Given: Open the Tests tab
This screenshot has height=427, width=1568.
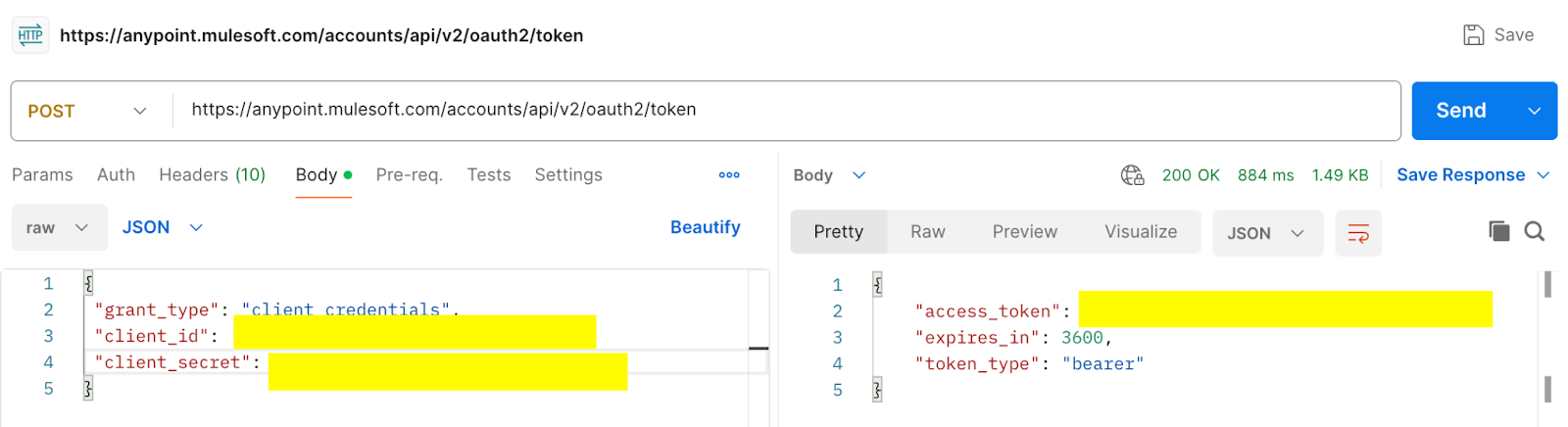Looking at the screenshot, I should click(489, 174).
